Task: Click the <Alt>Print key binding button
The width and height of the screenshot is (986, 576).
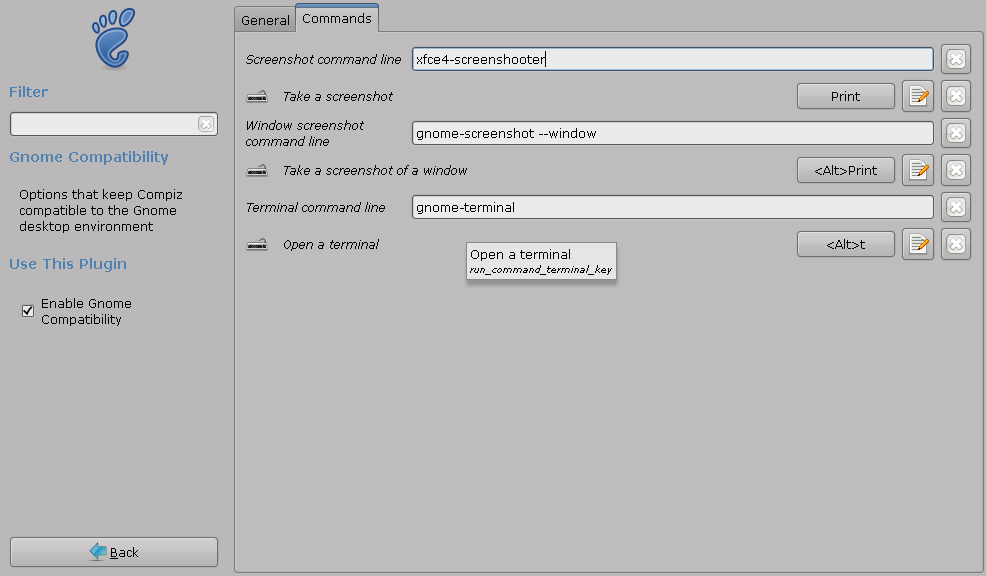Action: [x=846, y=170]
